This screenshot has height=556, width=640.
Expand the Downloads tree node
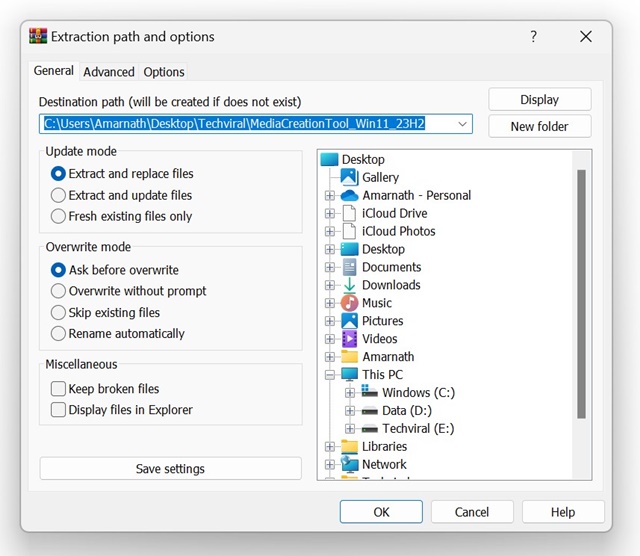click(x=330, y=285)
